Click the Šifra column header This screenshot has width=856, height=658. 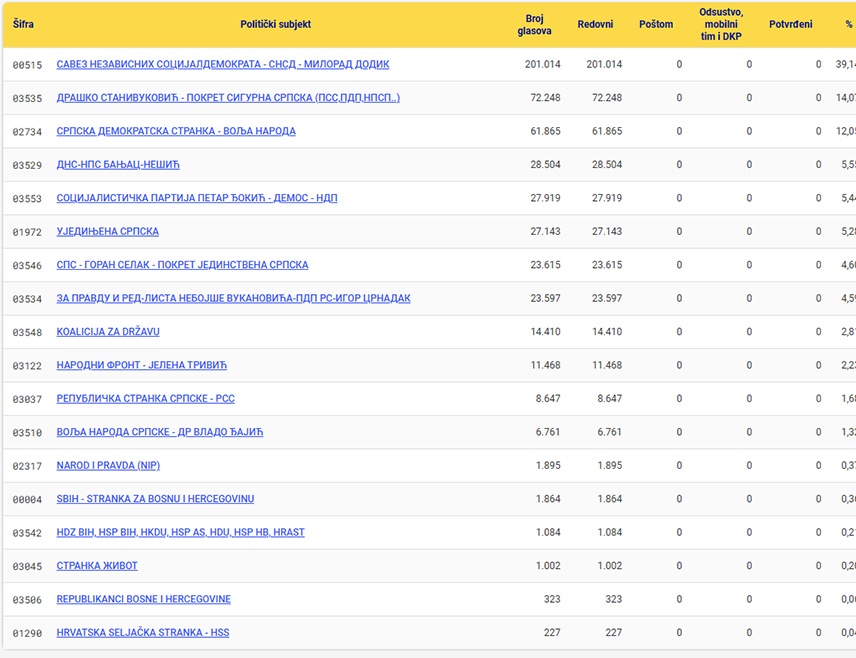pos(23,24)
